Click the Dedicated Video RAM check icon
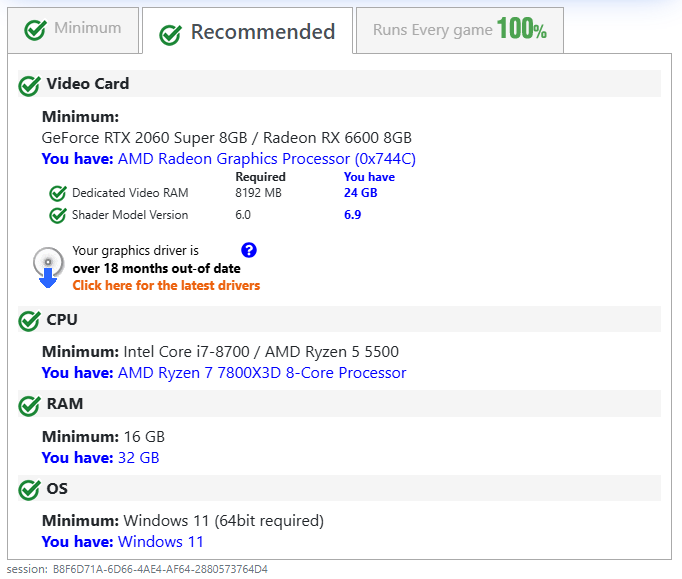This screenshot has width=682, height=579. coord(58,193)
